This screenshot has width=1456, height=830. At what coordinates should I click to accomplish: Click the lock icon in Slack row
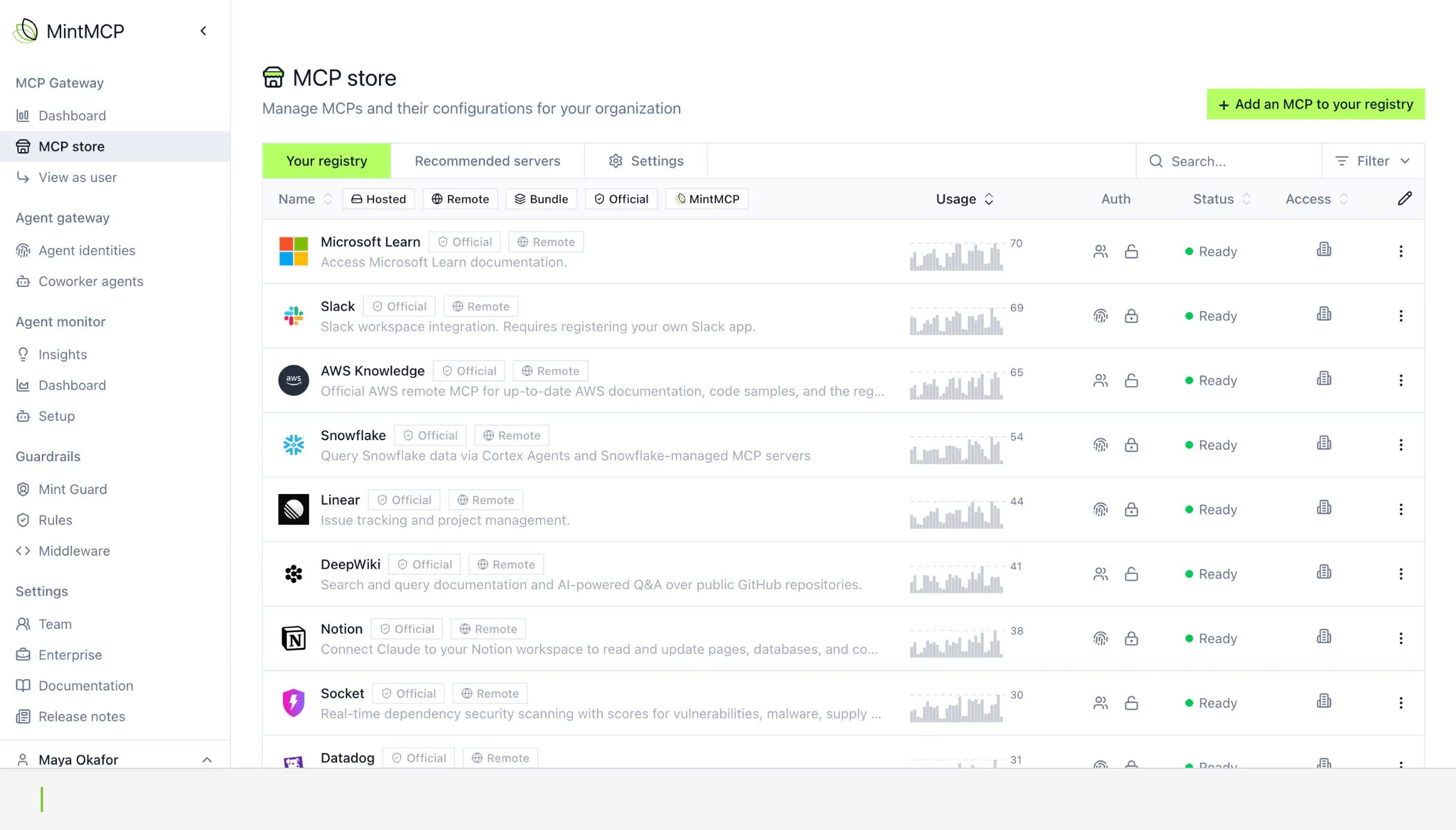tap(1131, 316)
